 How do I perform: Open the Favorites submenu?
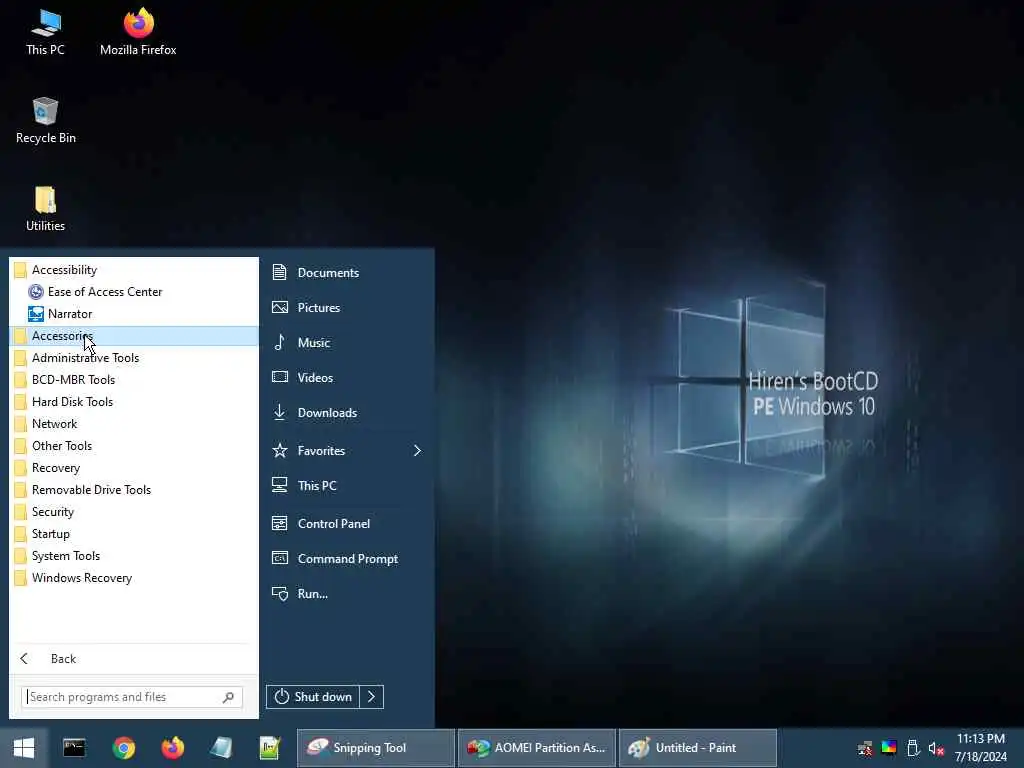coord(347,451)
